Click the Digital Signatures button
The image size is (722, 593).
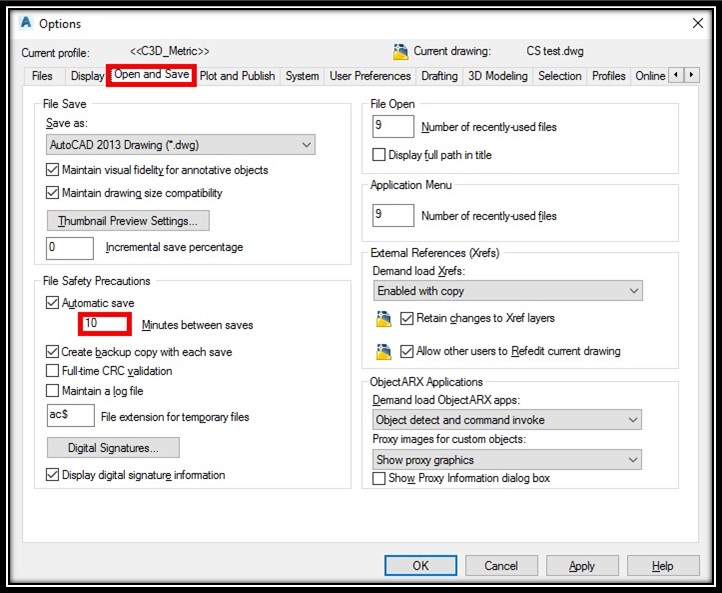(113, 448)
